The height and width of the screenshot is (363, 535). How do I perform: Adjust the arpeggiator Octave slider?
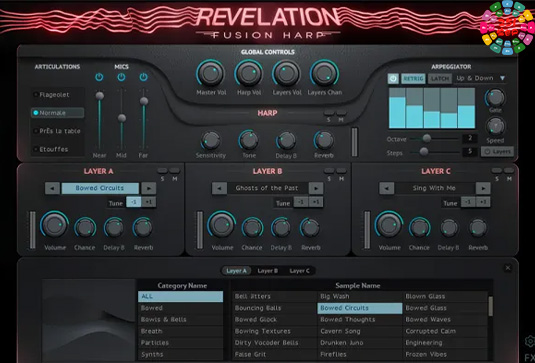426,138
